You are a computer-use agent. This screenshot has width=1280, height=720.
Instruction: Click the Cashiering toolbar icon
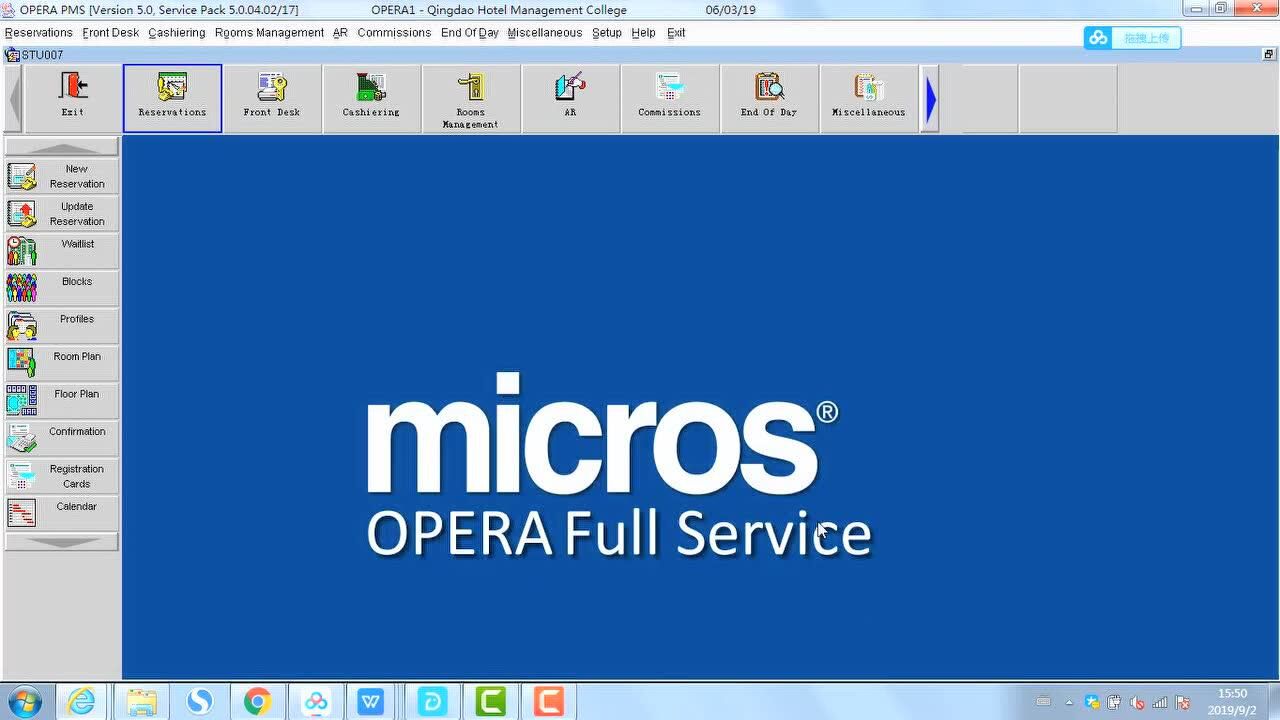click(x=371, y=97)
